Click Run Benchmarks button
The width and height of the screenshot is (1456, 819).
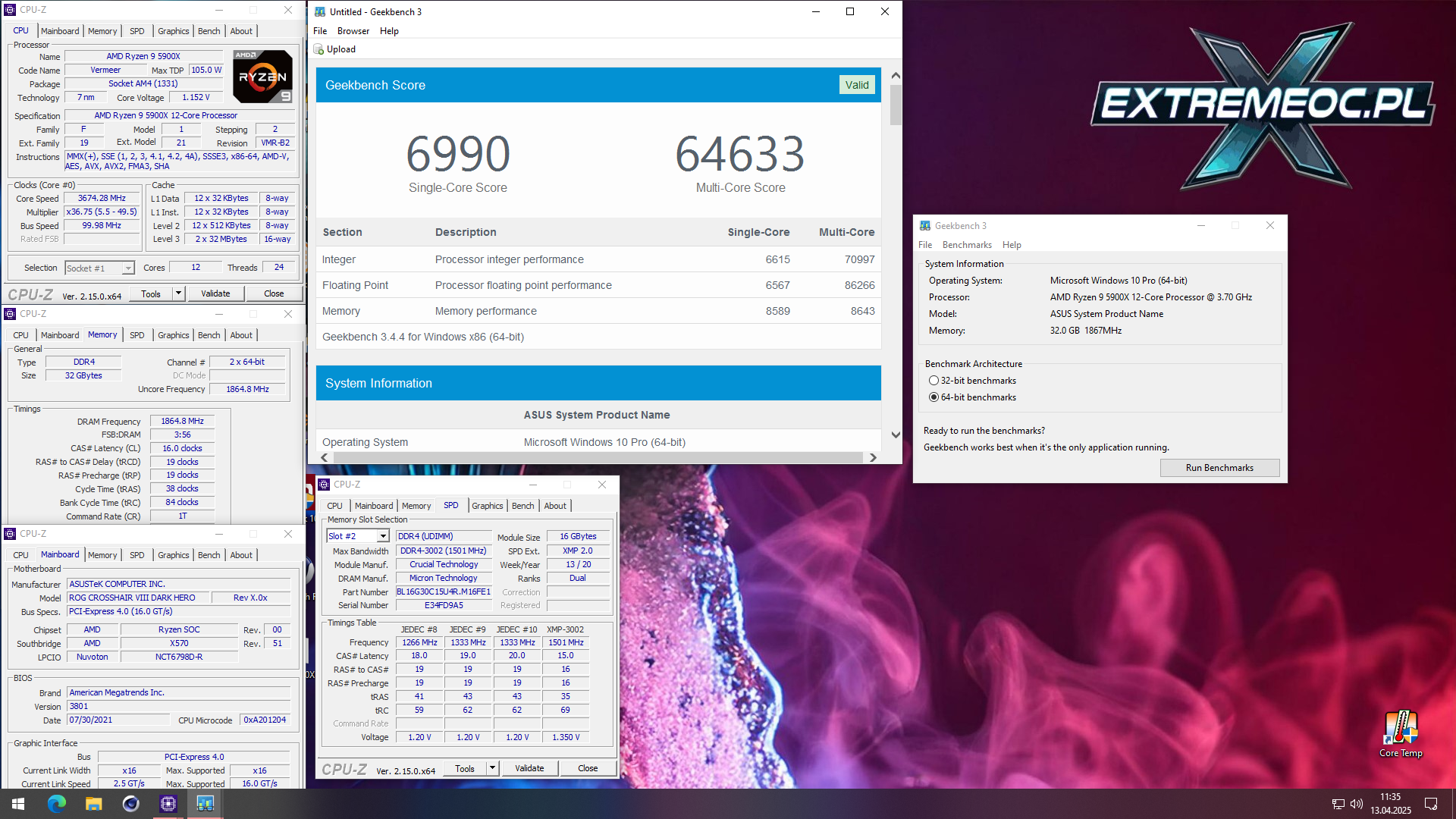tap(1219, 468)
